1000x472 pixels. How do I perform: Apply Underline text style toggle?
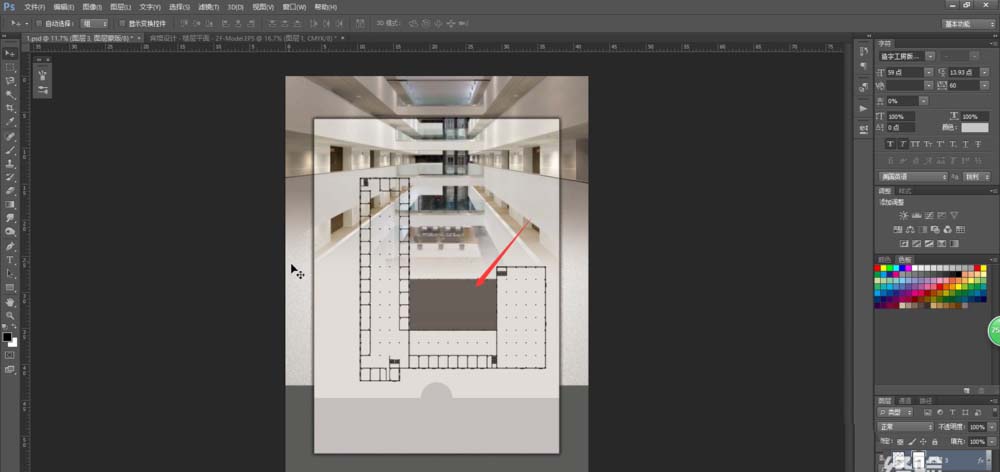pyautogui.click(x=965, y=145)
